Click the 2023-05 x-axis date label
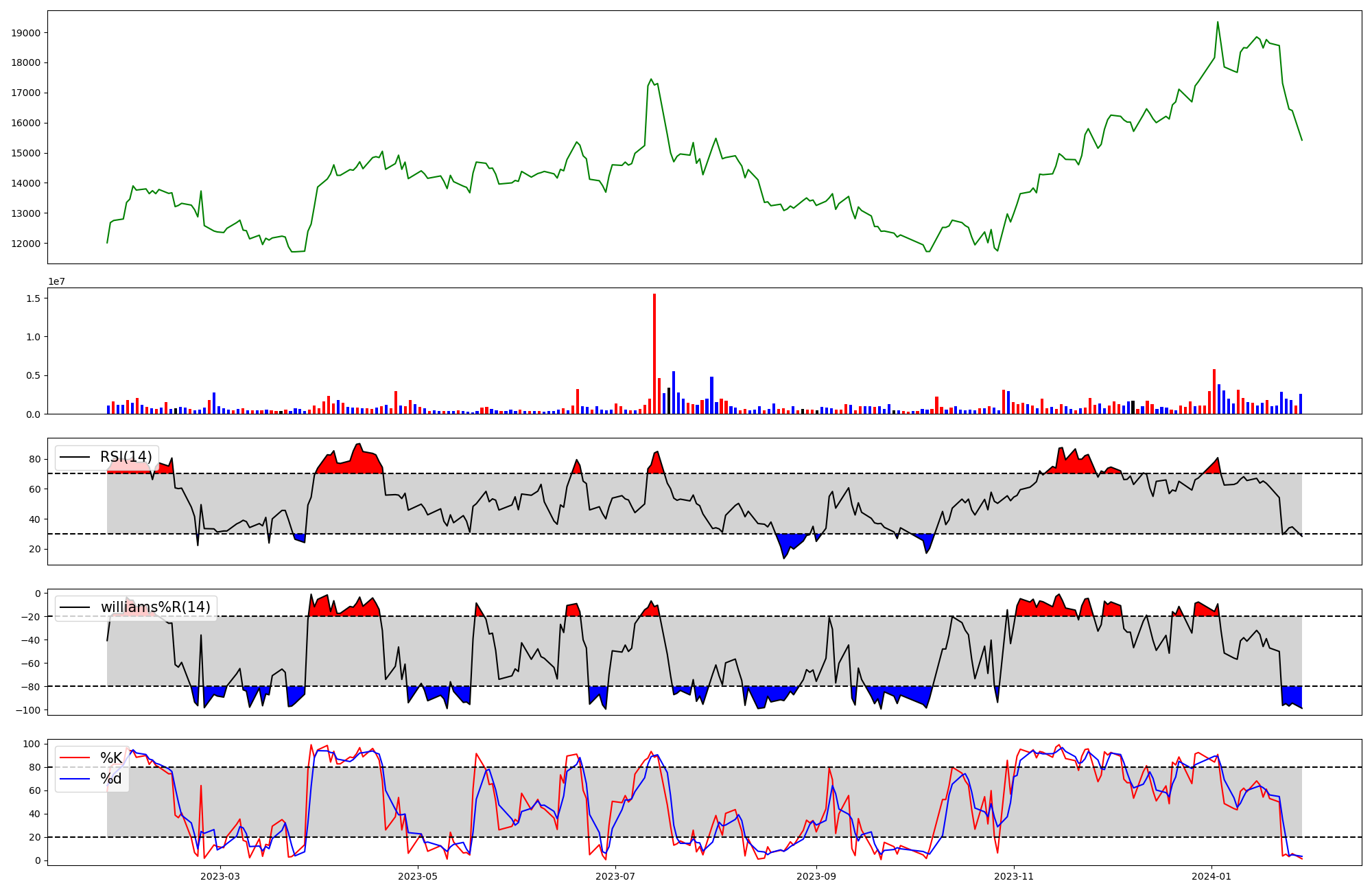 pyautogui.click(x=417, y=876)
